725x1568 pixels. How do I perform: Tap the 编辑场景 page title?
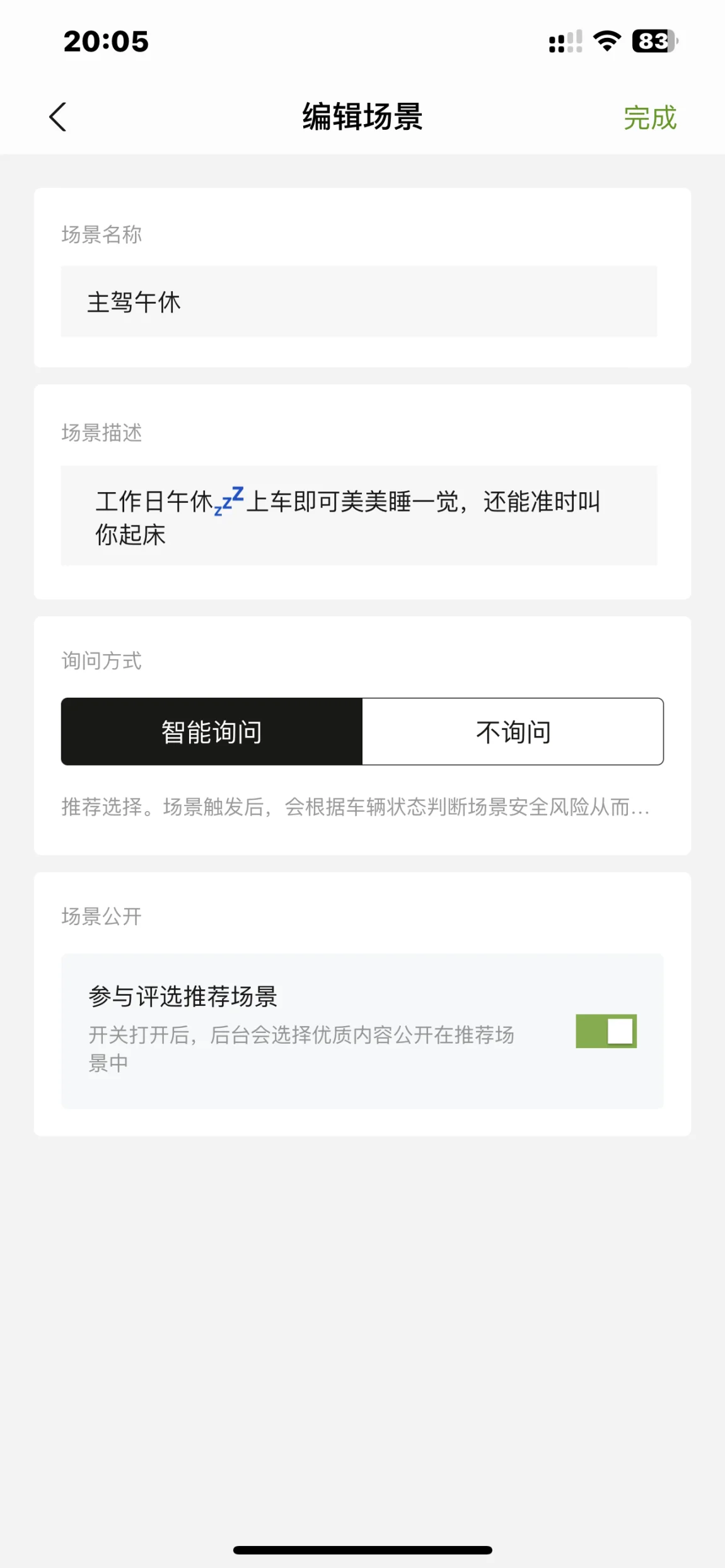(x=362, y=117)
